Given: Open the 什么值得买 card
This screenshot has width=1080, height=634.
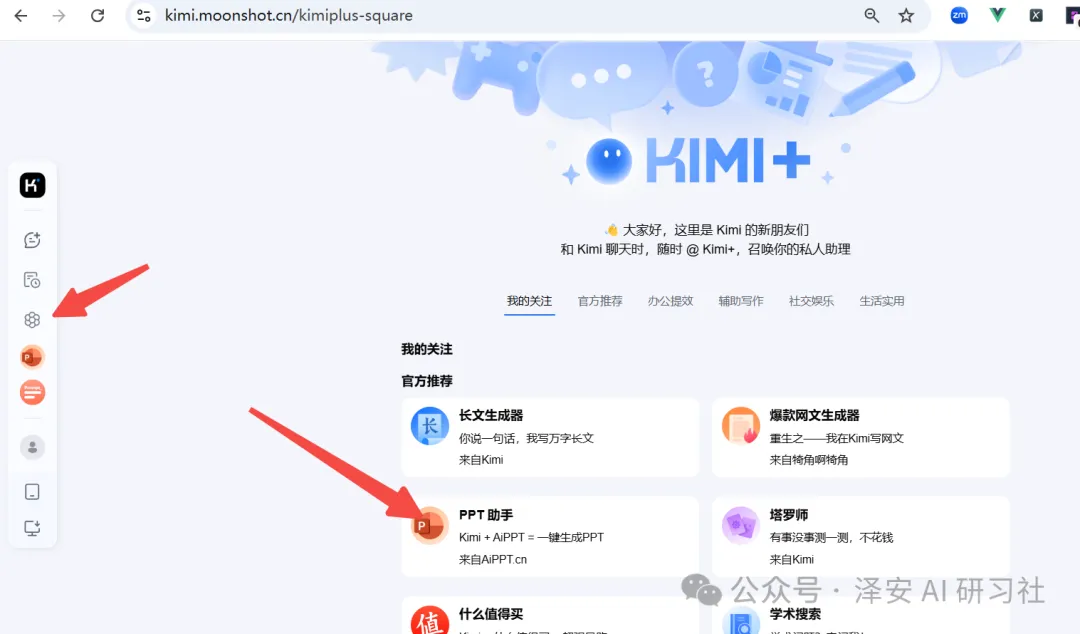Looking at the screenshot, I should coord(550,615).
